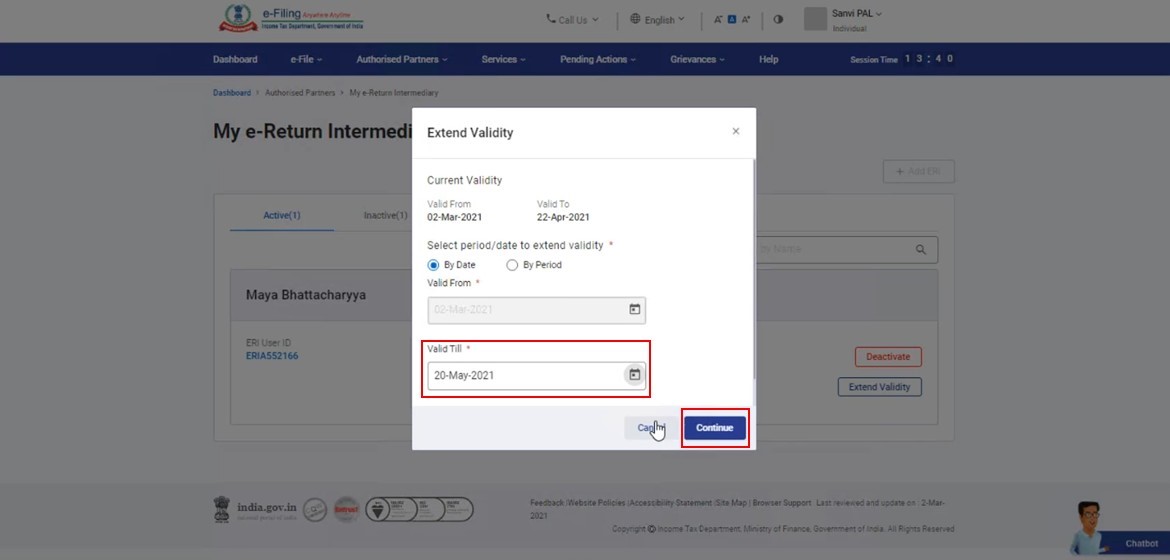Expand the Sanvi PAL profile menu
Image resolution: width=1170 pixels, height=560 pixels.
pyautogui.click(x=856, y=14)
